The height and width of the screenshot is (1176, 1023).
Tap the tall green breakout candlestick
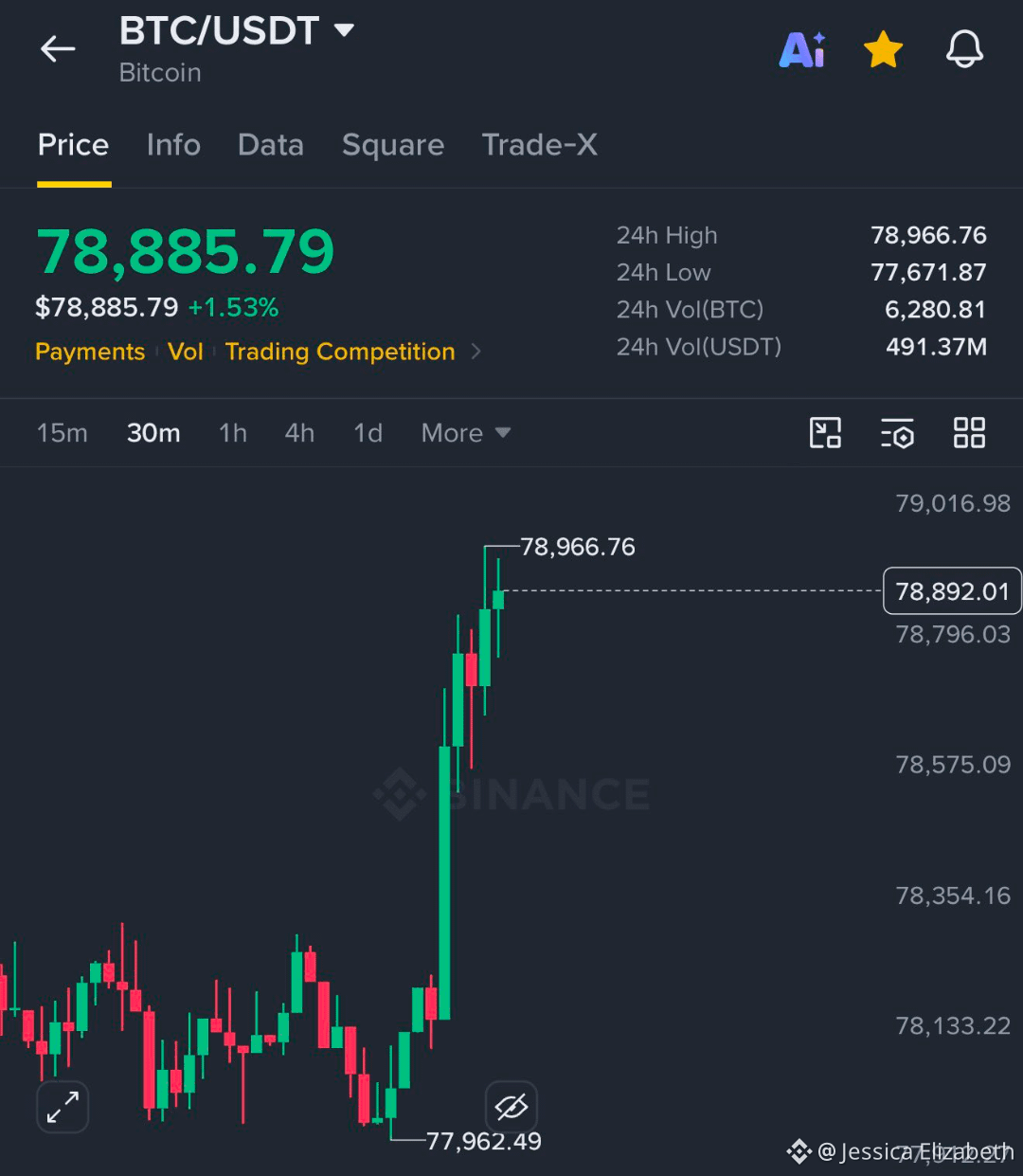pos(444,882)
